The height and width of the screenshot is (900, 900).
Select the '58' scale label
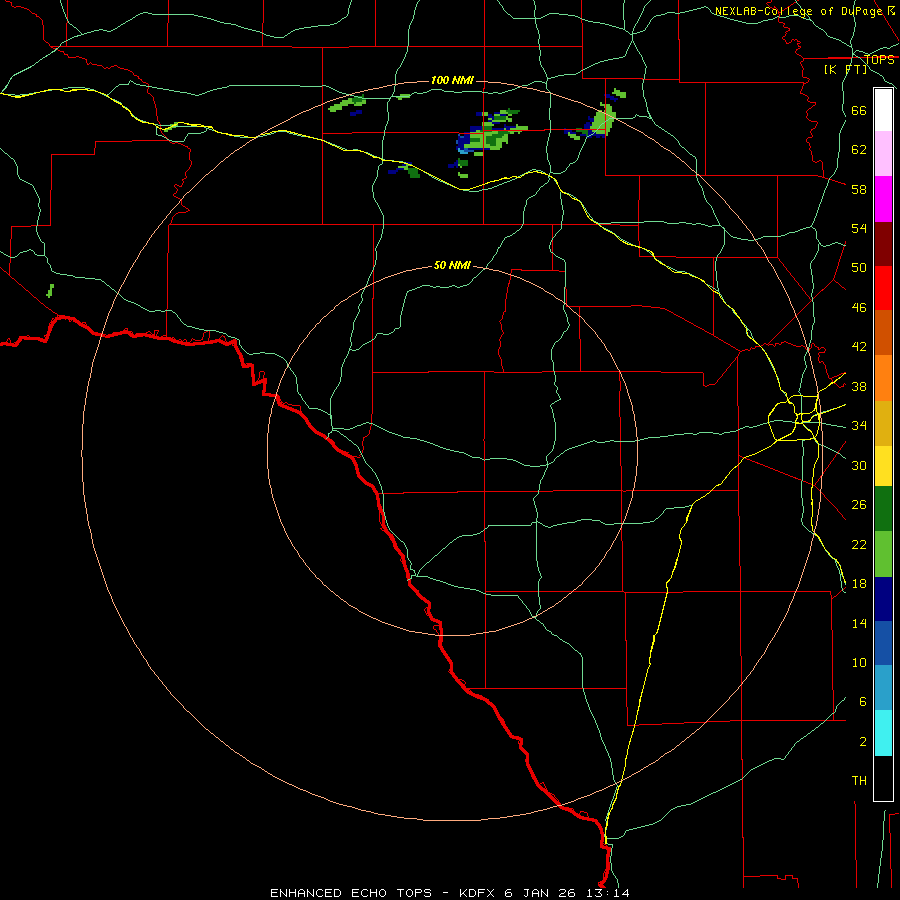pyautogui.click(x=859, y=189)
